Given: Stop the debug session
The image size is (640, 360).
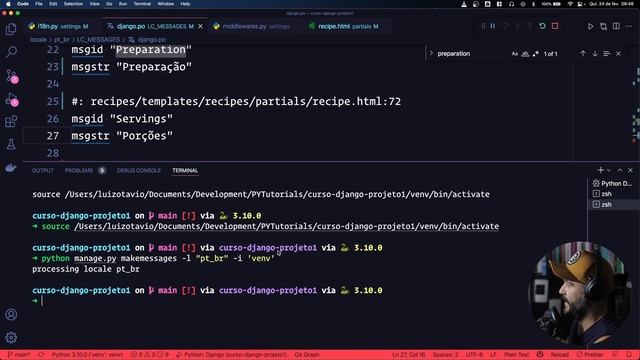Looking at the screenshot, I should pos(555,26).
